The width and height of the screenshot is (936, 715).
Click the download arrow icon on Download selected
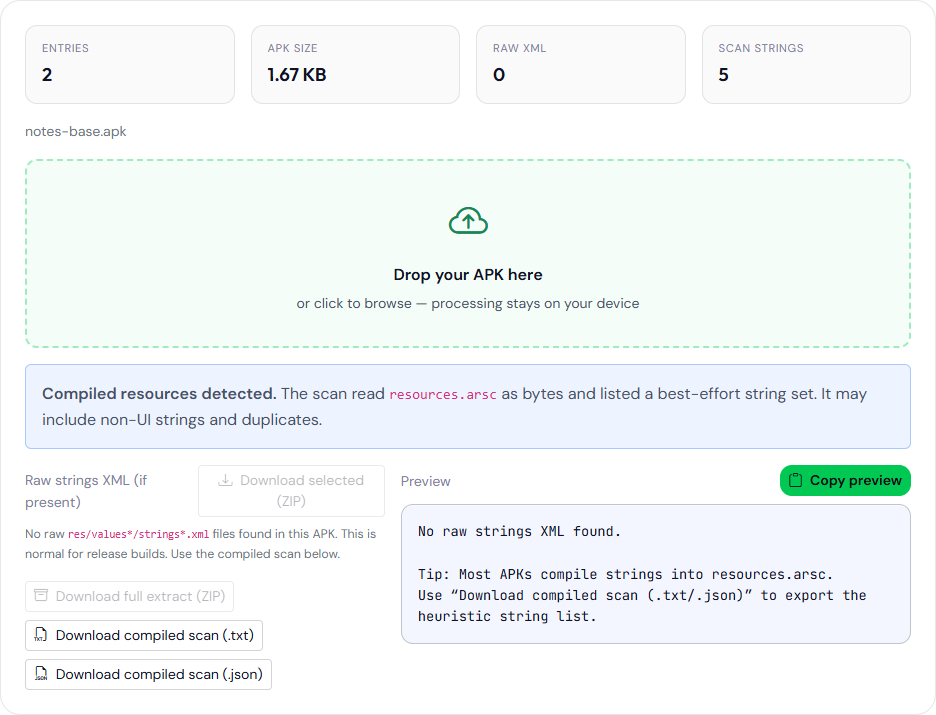pos(225,480)
